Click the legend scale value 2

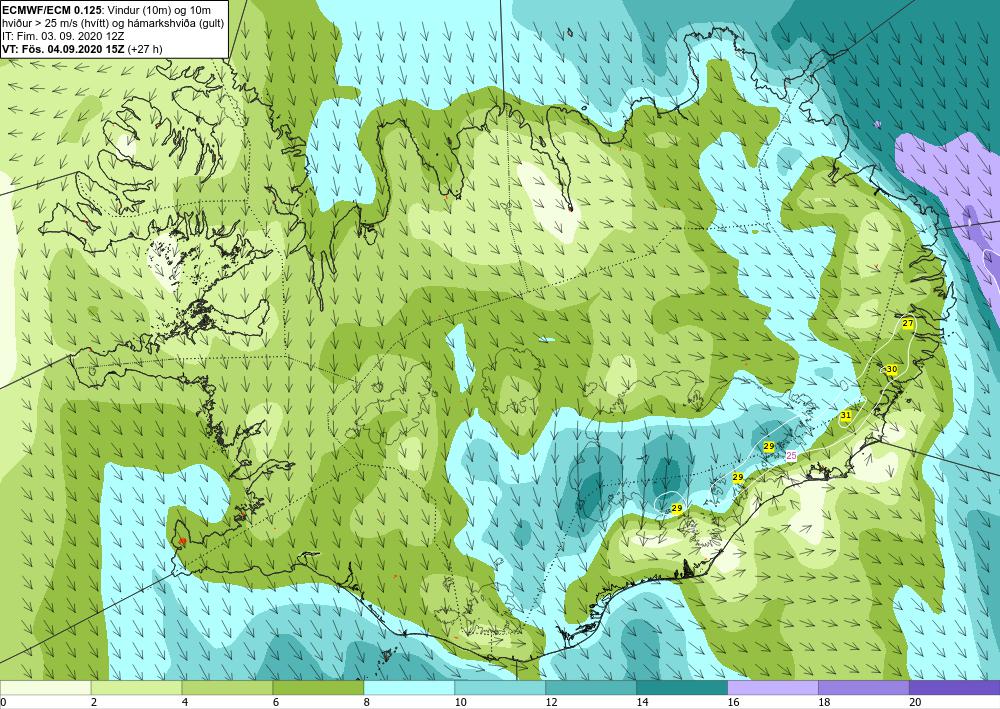(x=94, y=702)
